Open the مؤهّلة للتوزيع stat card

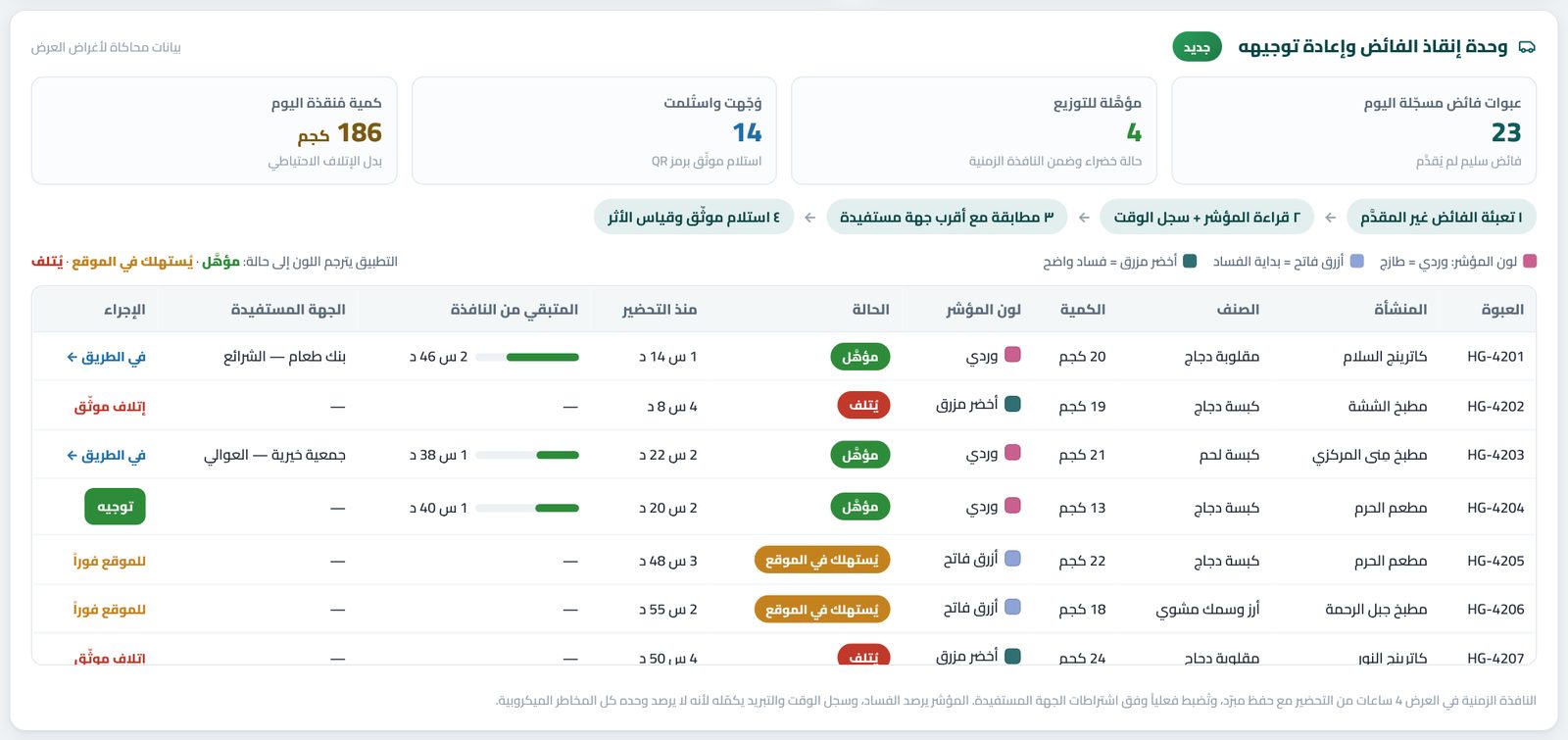point(974,130)
